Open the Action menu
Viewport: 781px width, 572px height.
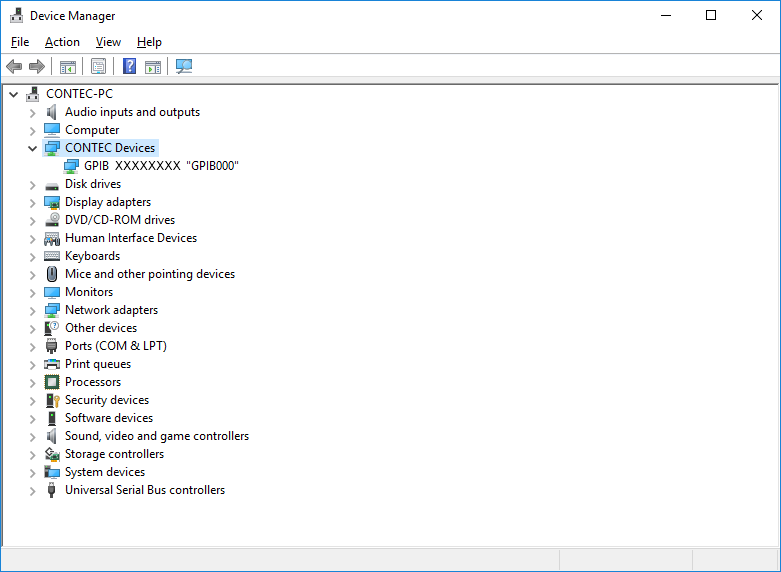click(x=62, y=42)
